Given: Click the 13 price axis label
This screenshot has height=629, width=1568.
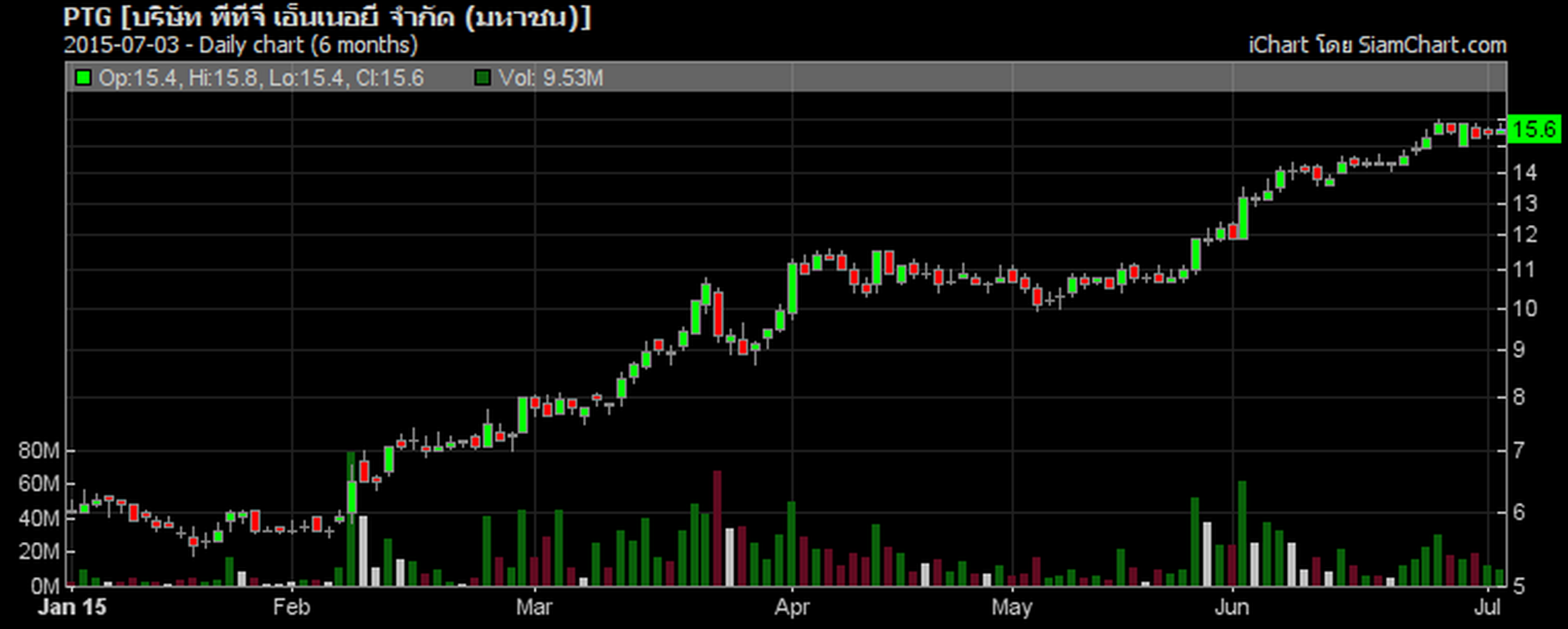Looking at the screenshot, I should click(x=1525, y=203).
